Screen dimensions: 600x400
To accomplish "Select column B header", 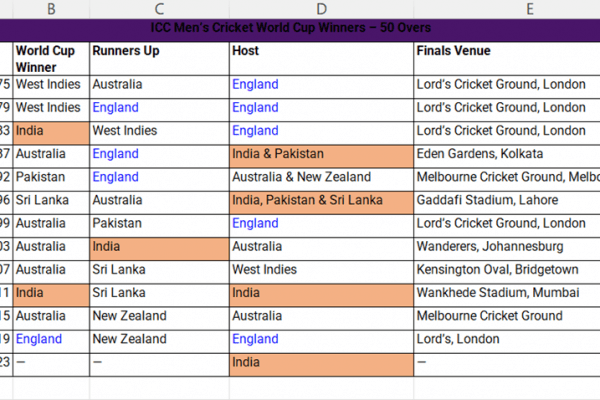I will point(51,9).
